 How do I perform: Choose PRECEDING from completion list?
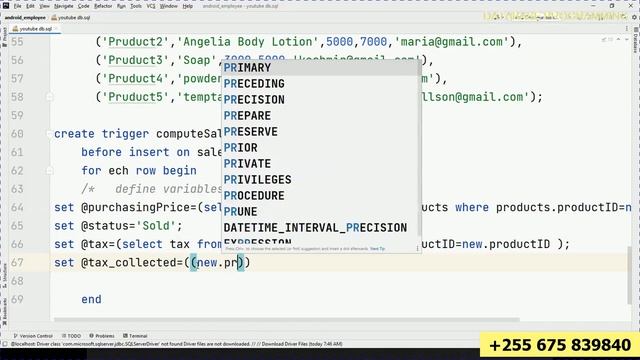tap(320, 84)
